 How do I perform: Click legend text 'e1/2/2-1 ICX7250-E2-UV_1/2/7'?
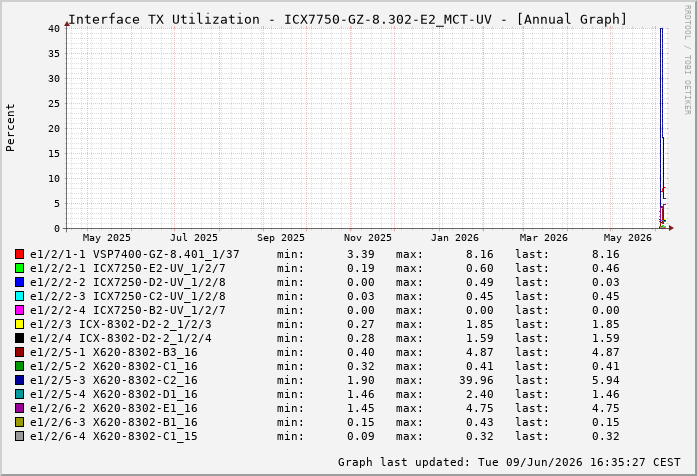coord(128,268)
